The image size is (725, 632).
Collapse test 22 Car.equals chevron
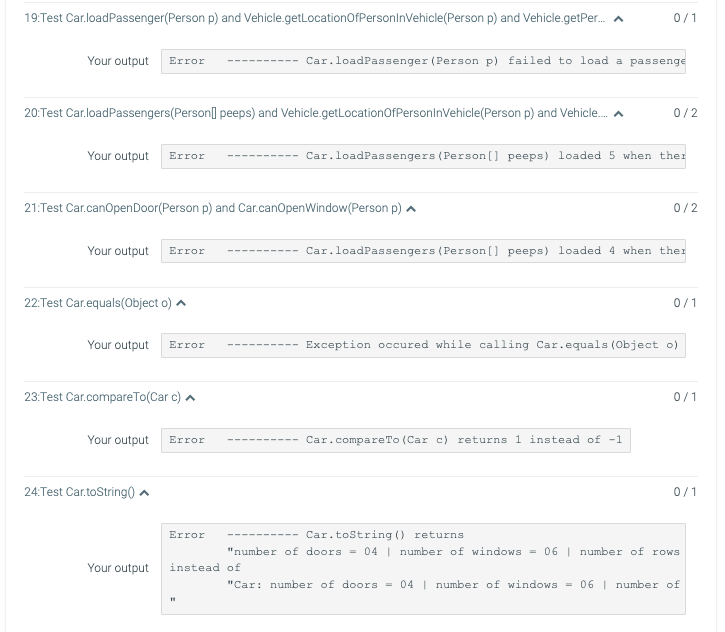point(181,303)
